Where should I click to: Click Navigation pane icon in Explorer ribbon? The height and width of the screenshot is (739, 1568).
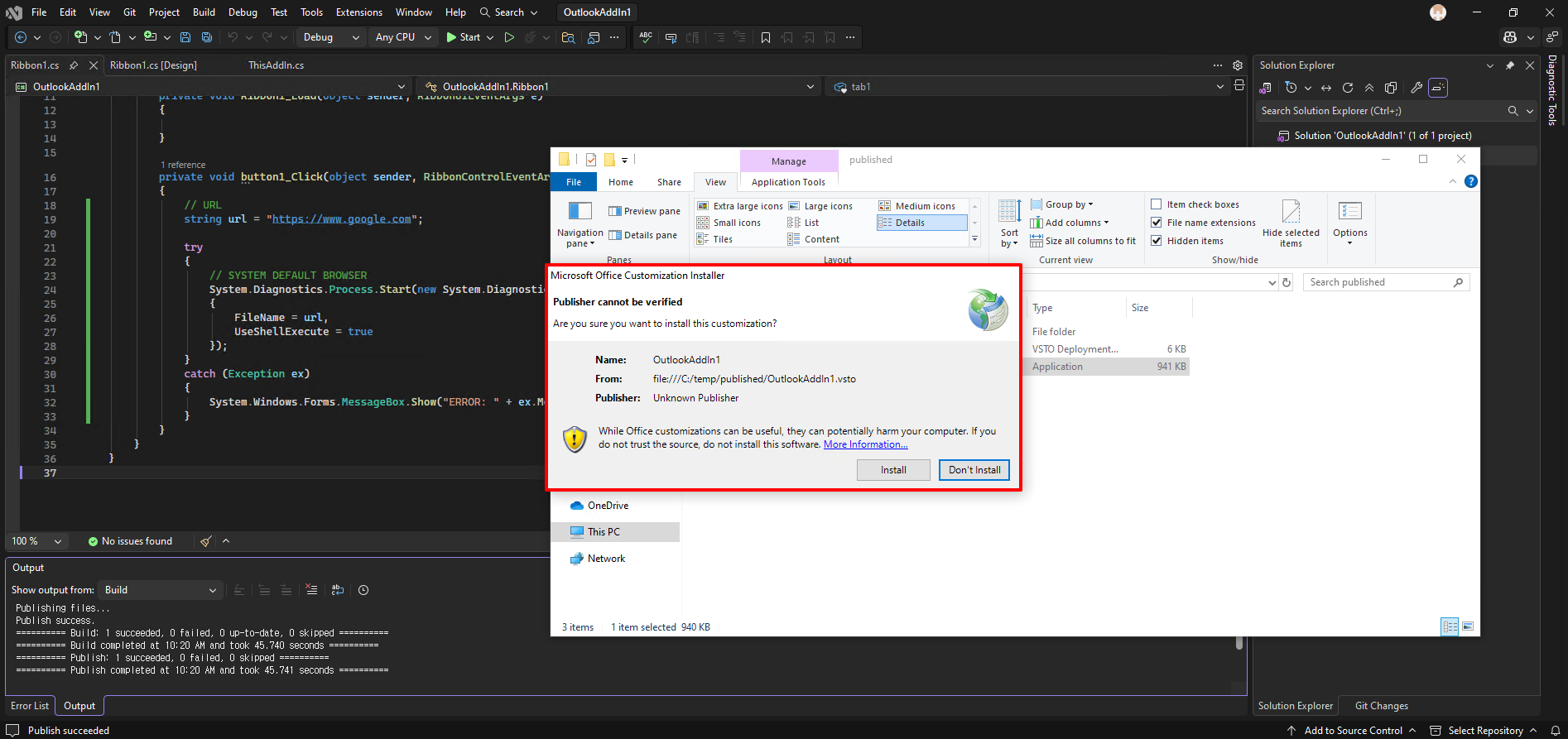click(580, 211)
